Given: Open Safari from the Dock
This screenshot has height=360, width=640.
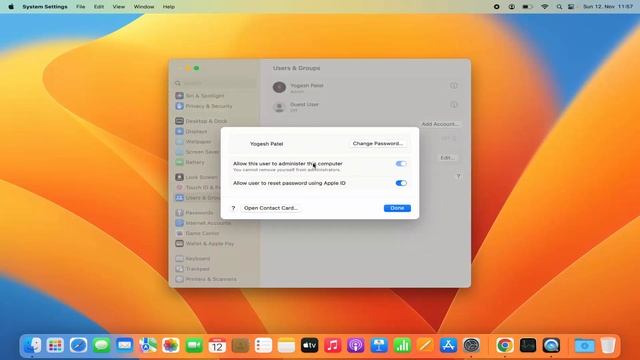Looking at the screenshot, I should [x=78, y=345].
